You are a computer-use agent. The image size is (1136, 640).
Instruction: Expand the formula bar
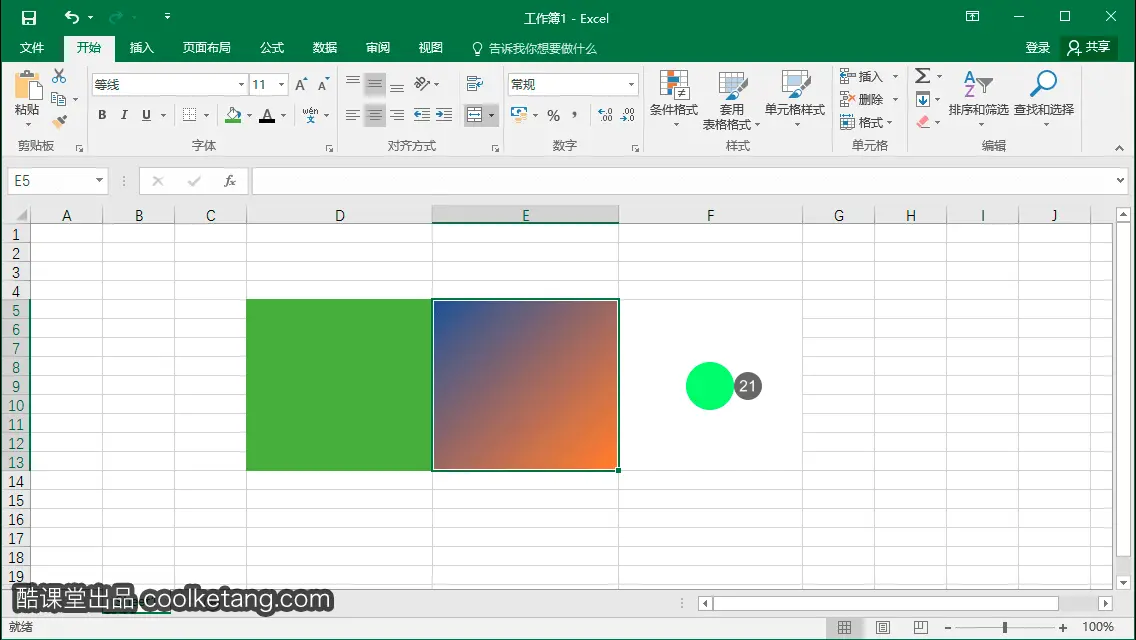click(1120, 180)
